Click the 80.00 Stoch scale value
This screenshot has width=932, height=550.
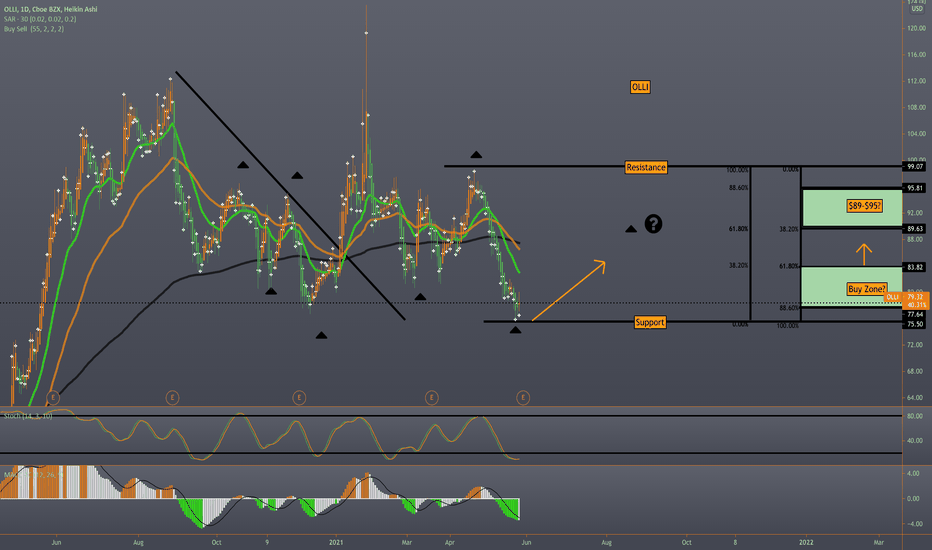[915, 416]
